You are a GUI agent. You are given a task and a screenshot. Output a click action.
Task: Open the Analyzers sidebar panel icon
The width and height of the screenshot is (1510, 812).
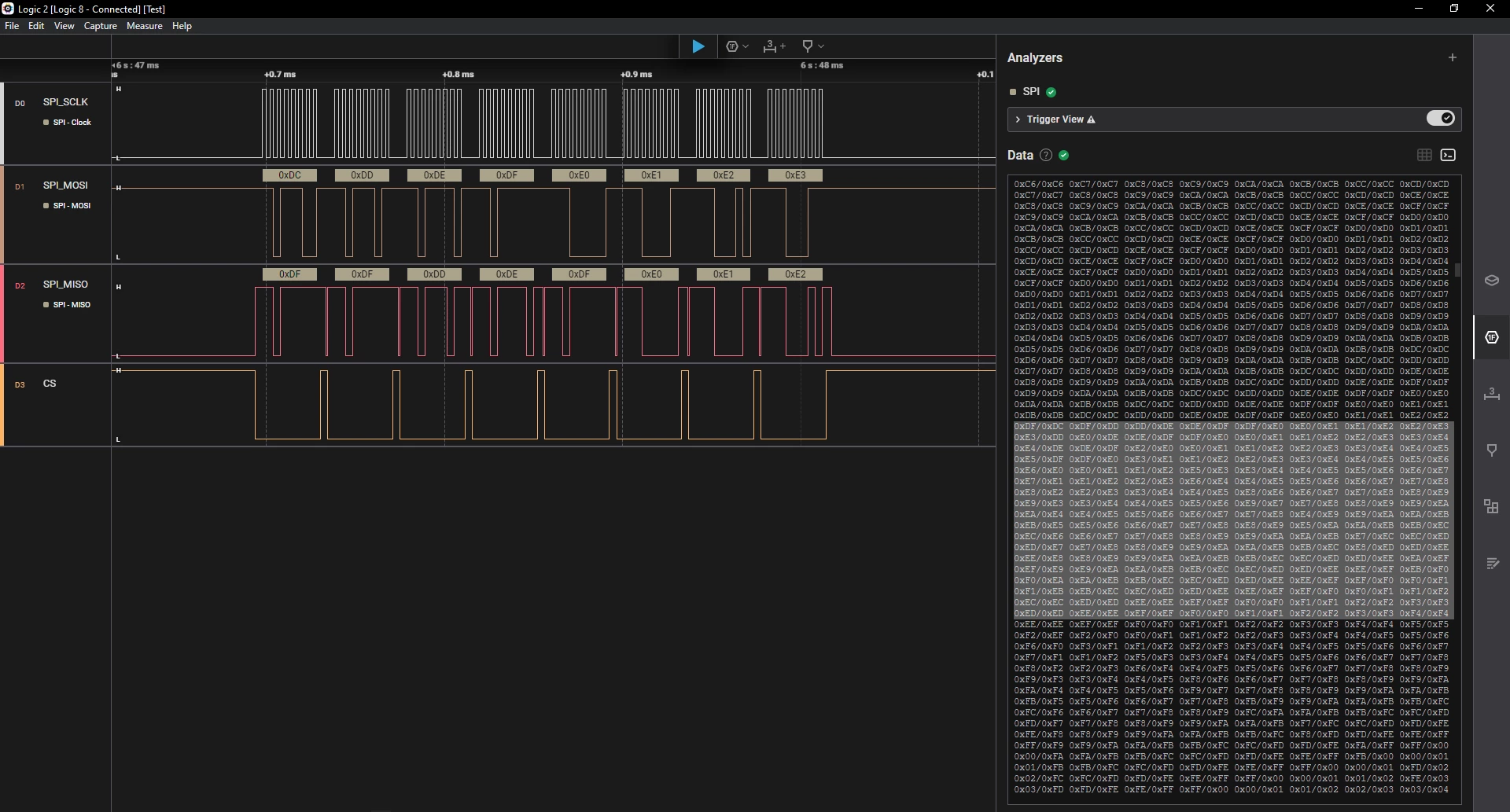[x=1492, y=337]
